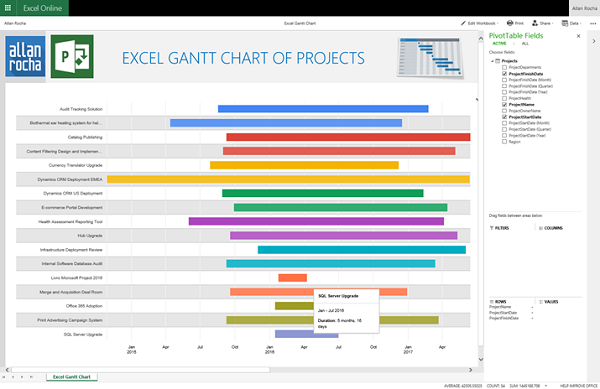
Task: Open ProjectFinishDate dropdown in ROWS area
Action: [532, 318]
